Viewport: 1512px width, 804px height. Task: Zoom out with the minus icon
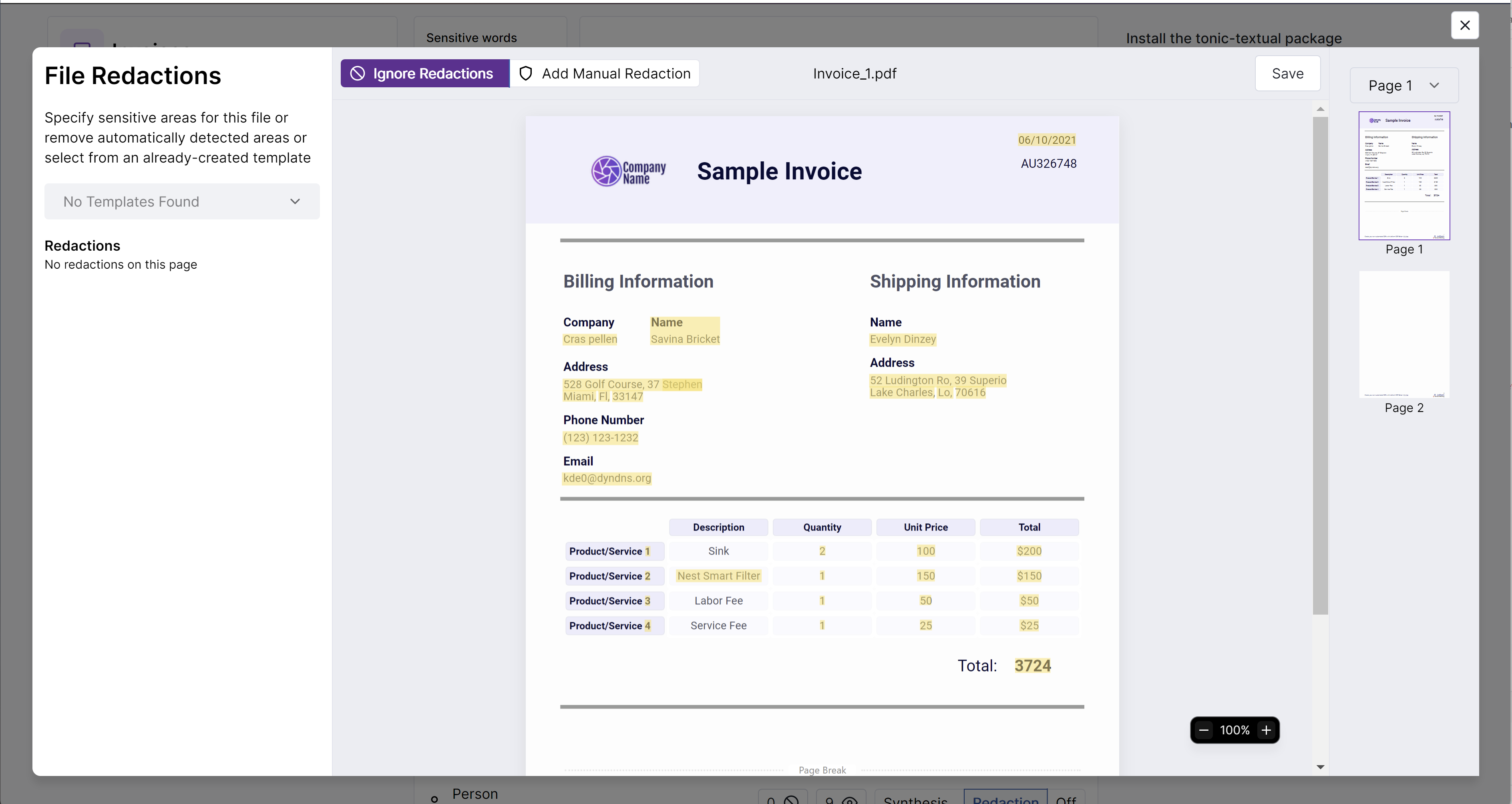point(1203,730)
